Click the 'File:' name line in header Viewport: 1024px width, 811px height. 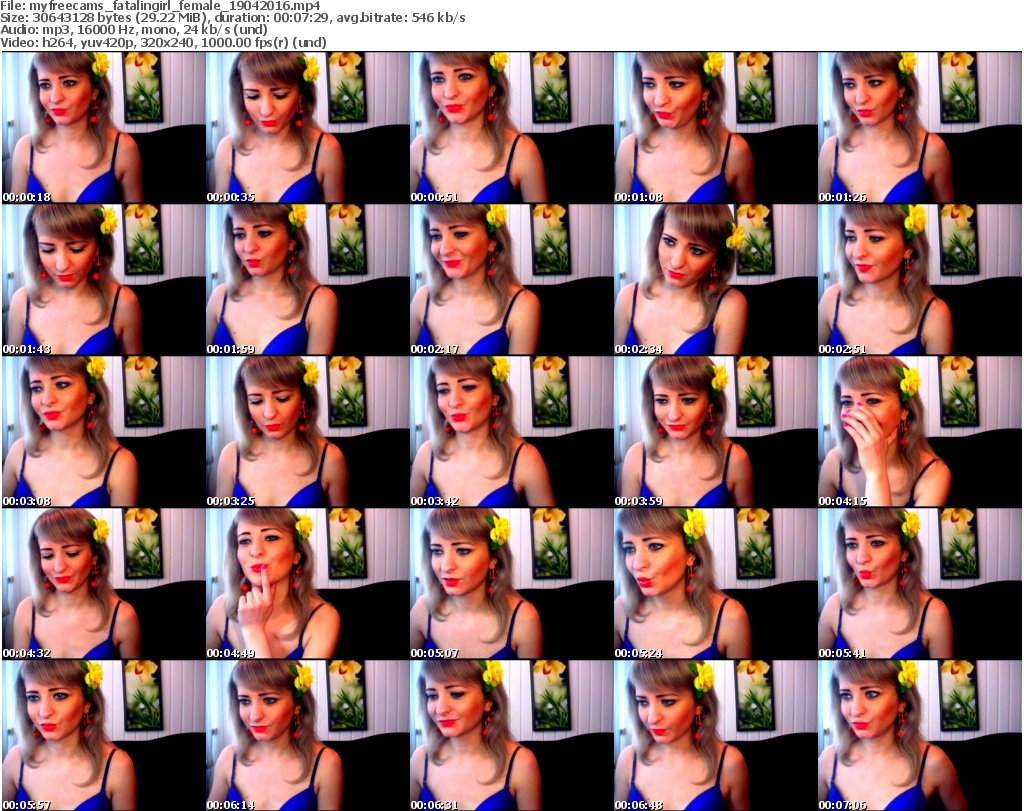(161, 6)
